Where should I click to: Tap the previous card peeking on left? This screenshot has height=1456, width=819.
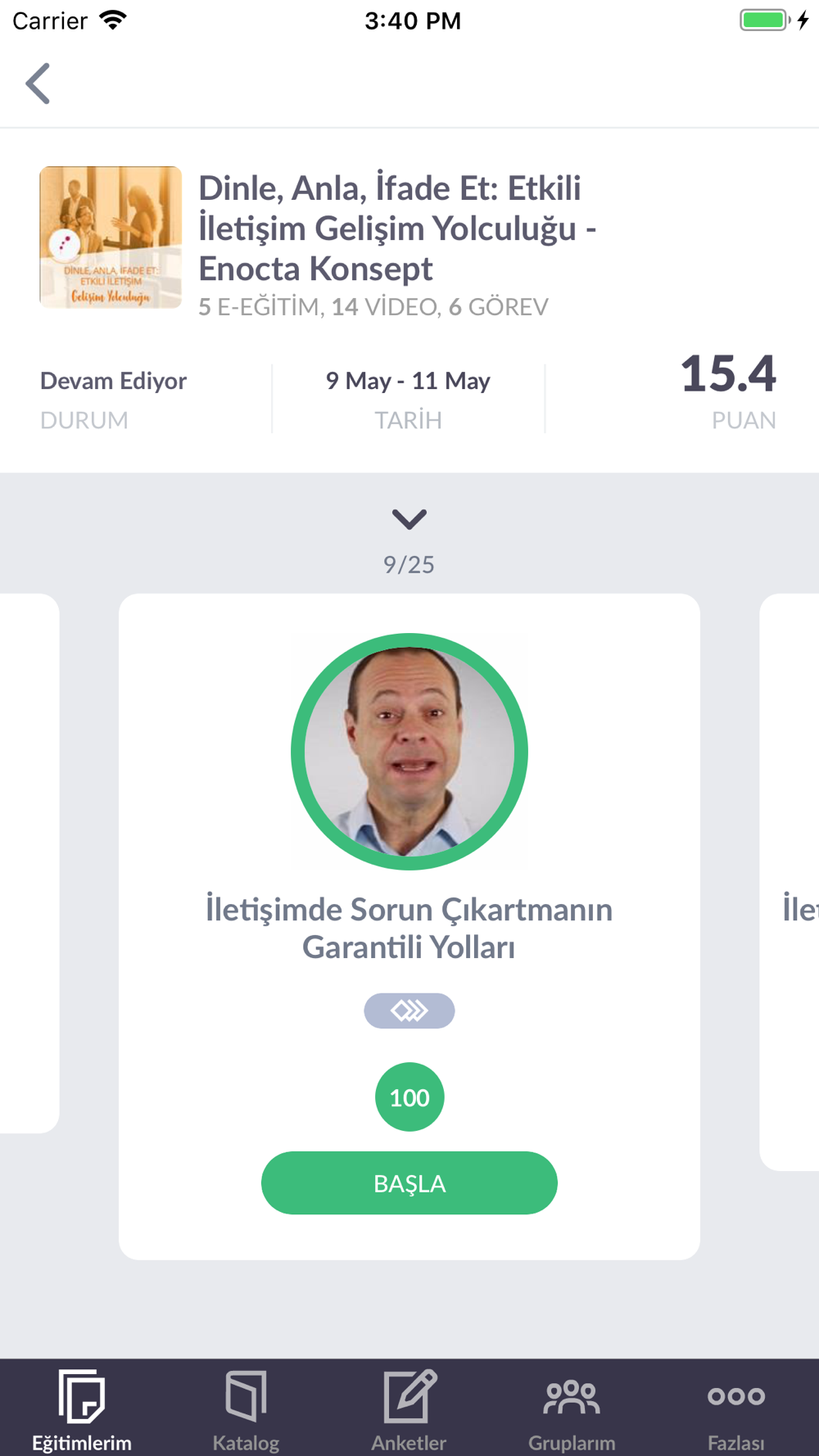click(29, 863)
